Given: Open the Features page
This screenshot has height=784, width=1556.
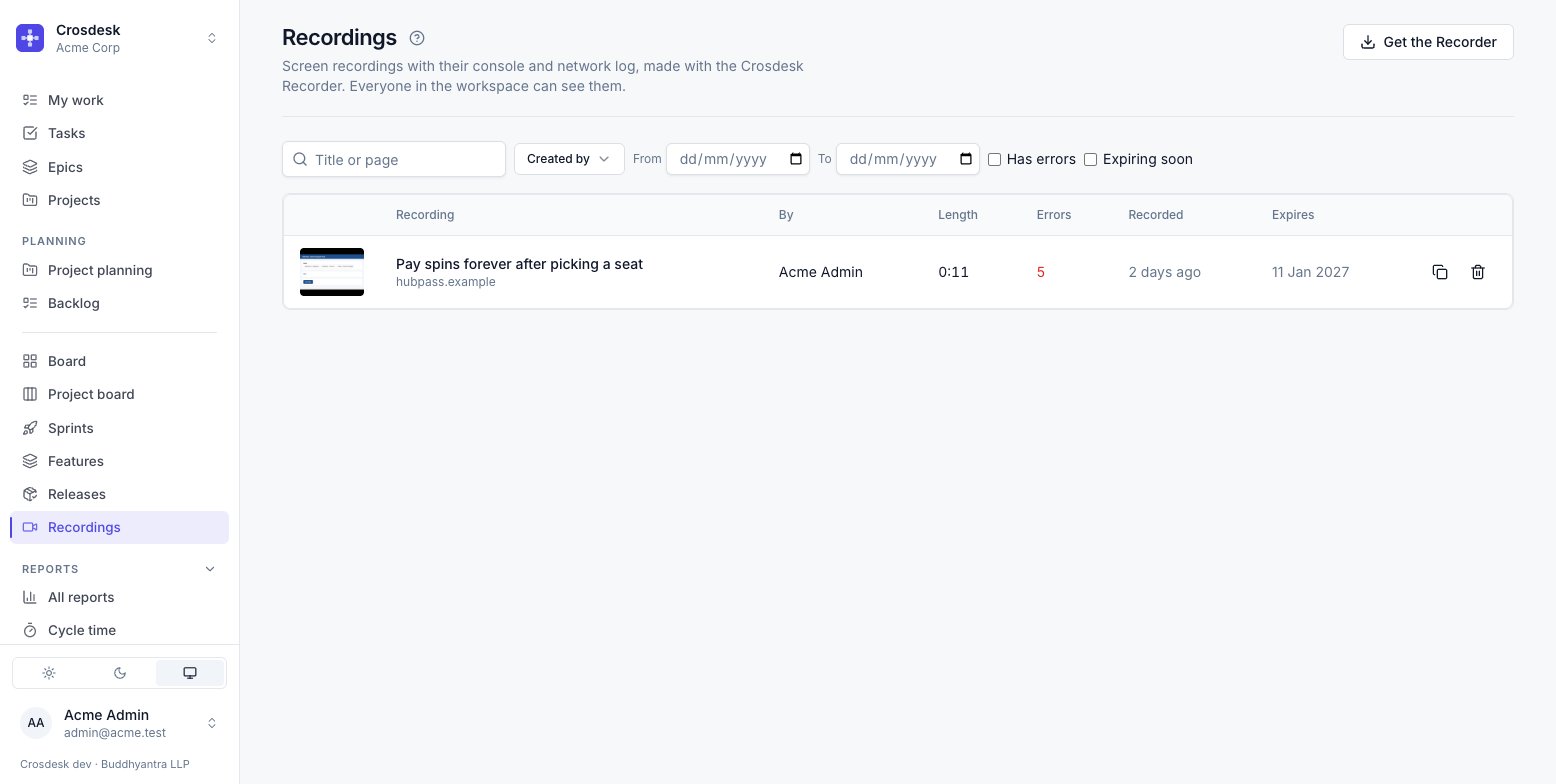Looking at the screenshot, I should click(x=120, y=461).
